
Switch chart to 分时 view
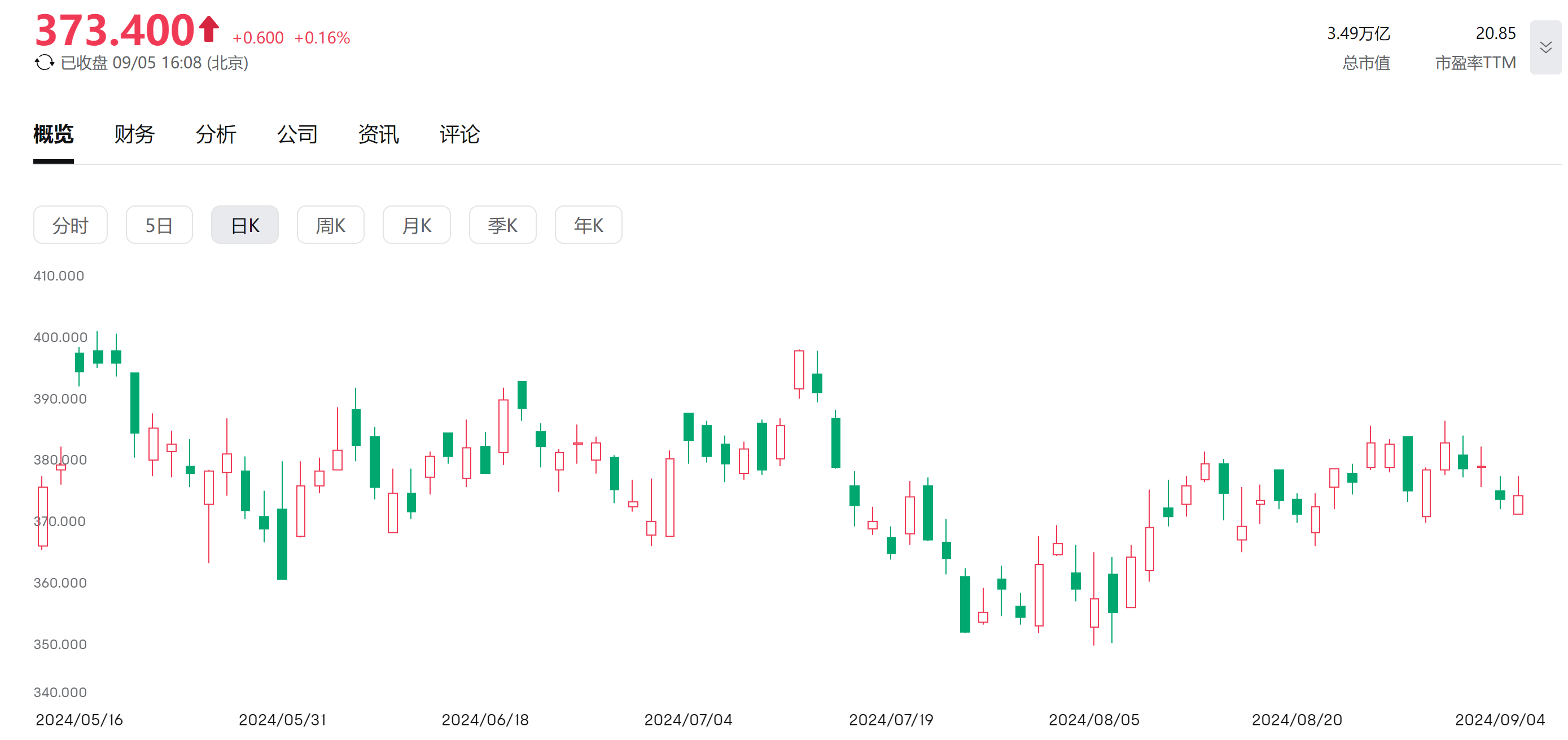[x=71, y=225]
